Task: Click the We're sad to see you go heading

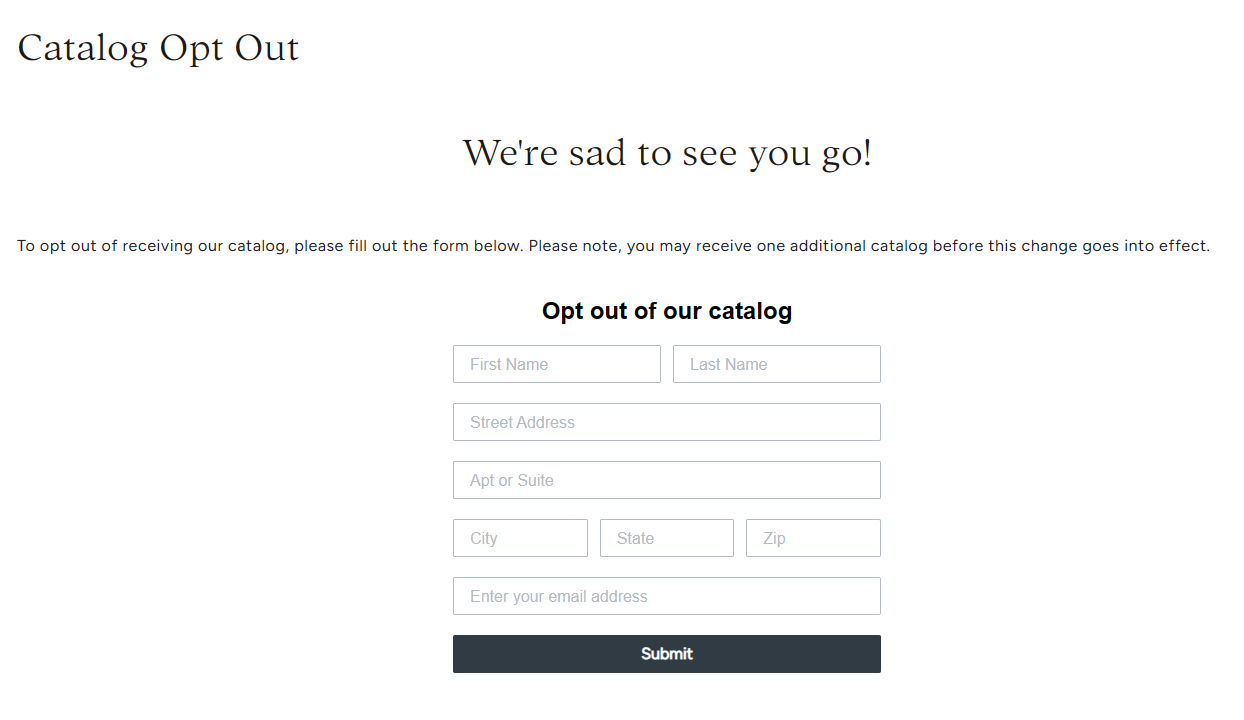Action: point(666,153)
